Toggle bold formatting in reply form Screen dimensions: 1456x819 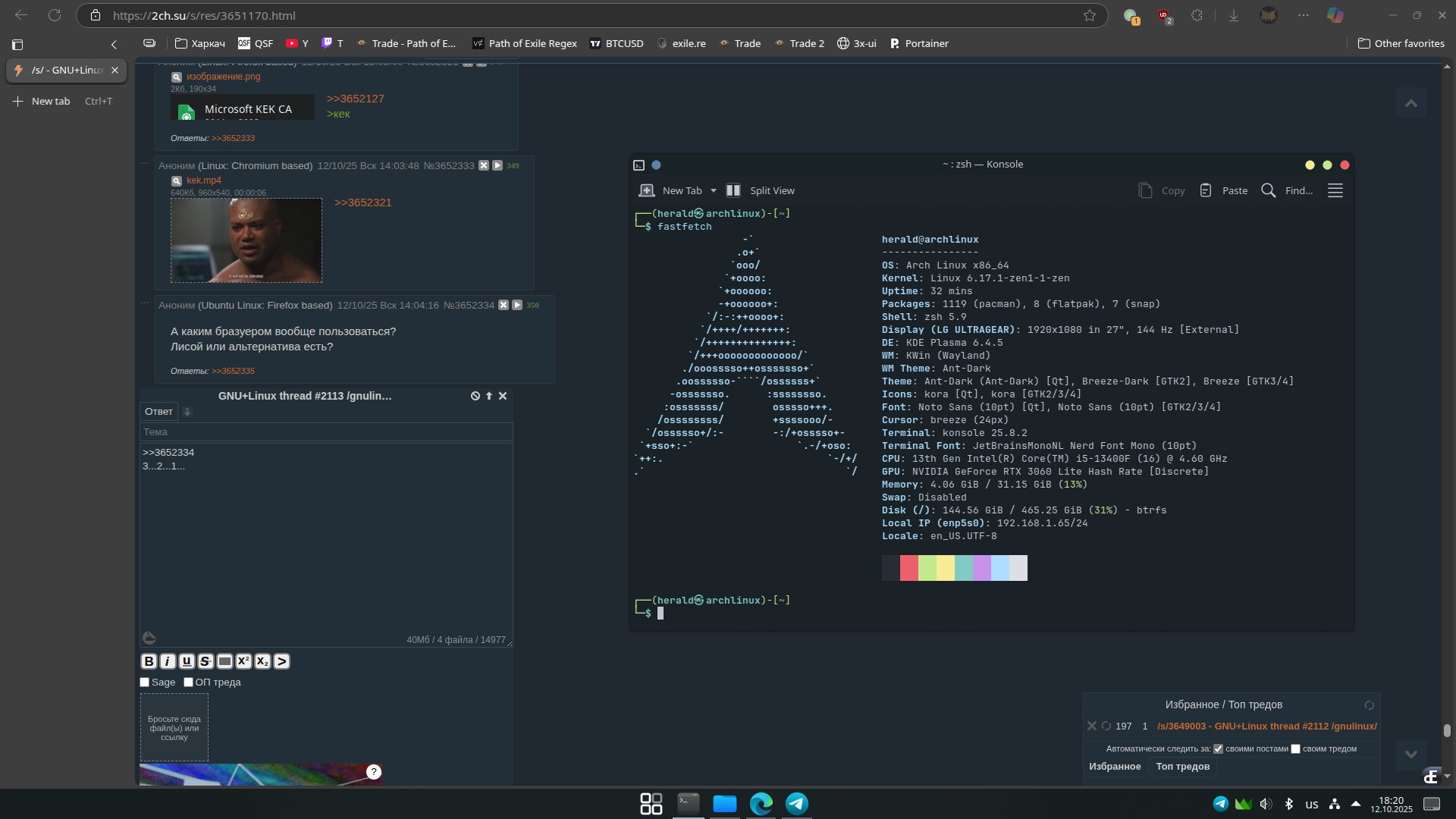[x=149, y=661]
